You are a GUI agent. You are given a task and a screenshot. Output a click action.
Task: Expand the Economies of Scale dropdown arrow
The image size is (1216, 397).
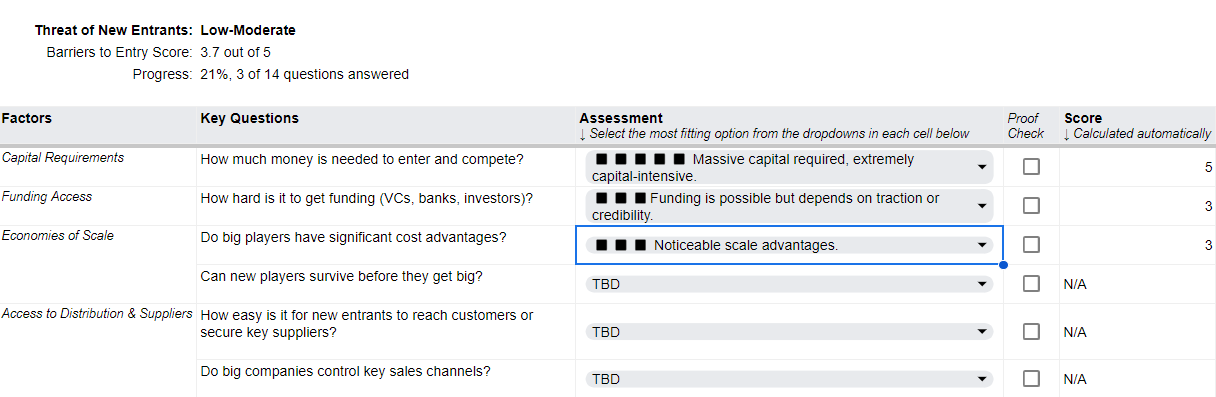click(x=982, y=245)
